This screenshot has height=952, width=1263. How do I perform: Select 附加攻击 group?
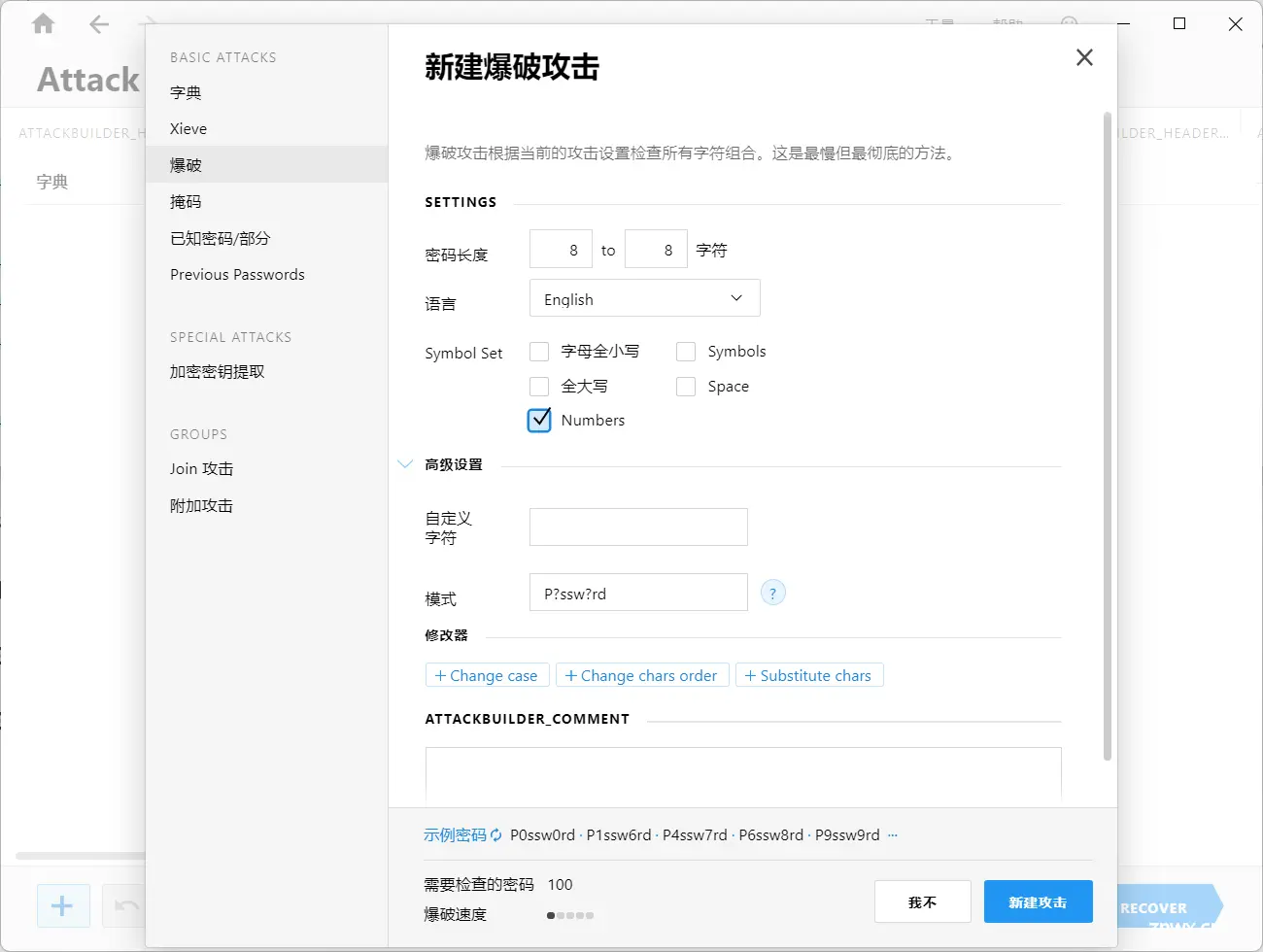point(266,505)
